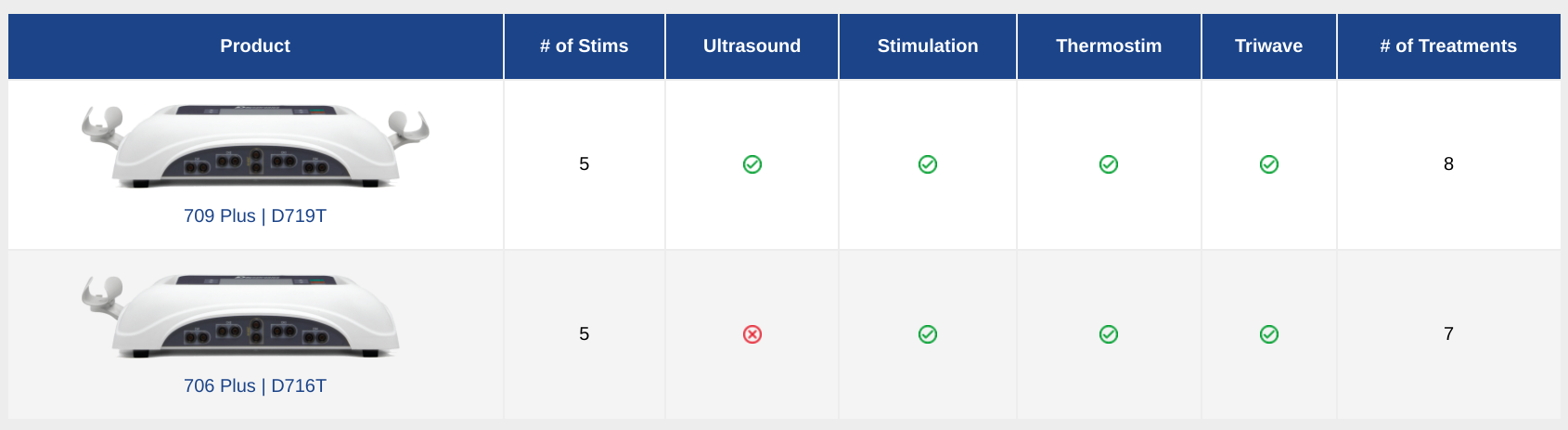Screen dimensions: 1568x430
Task: Open the 709 Plus | D719T product link
Action: pyautogui.click(x=255, y=215)
